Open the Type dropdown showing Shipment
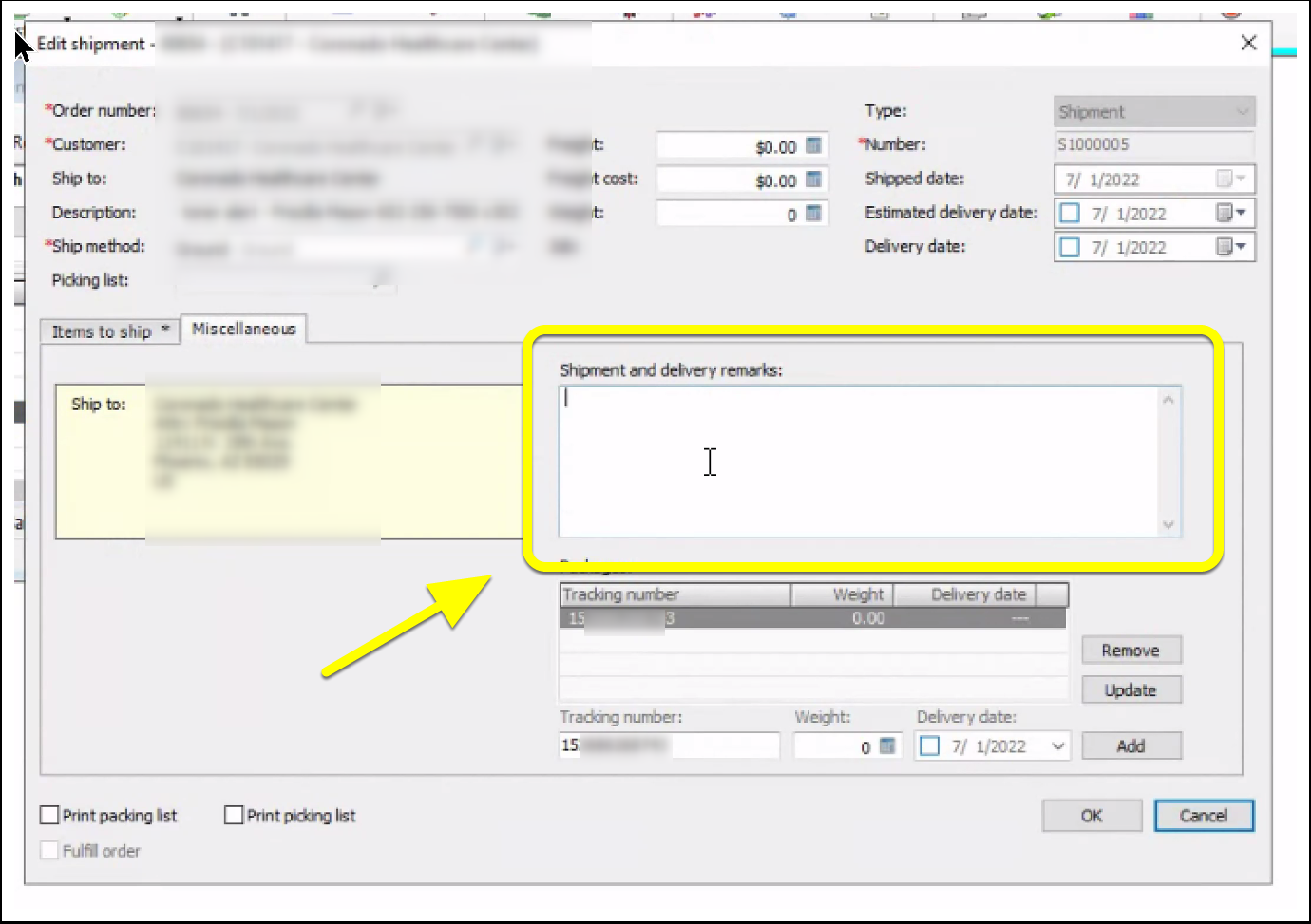 1240,111
